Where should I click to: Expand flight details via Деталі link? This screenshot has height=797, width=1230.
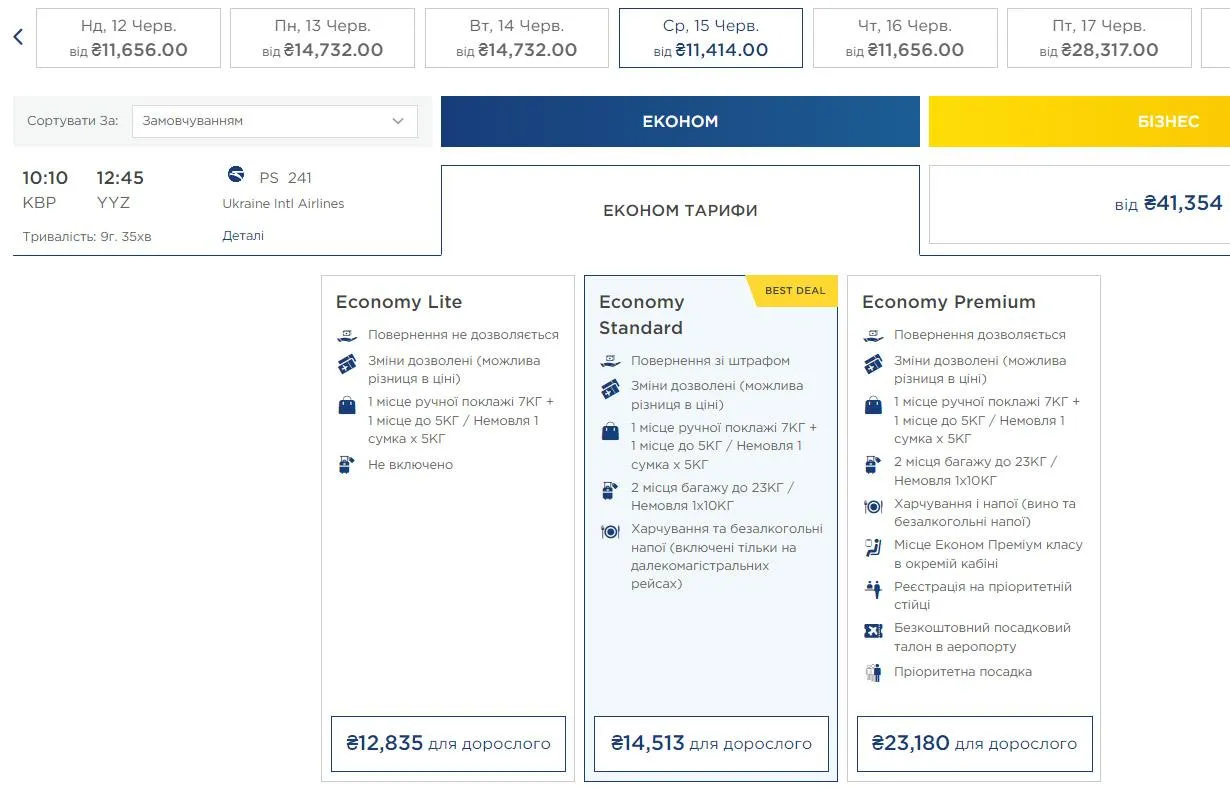coord(243,236)
